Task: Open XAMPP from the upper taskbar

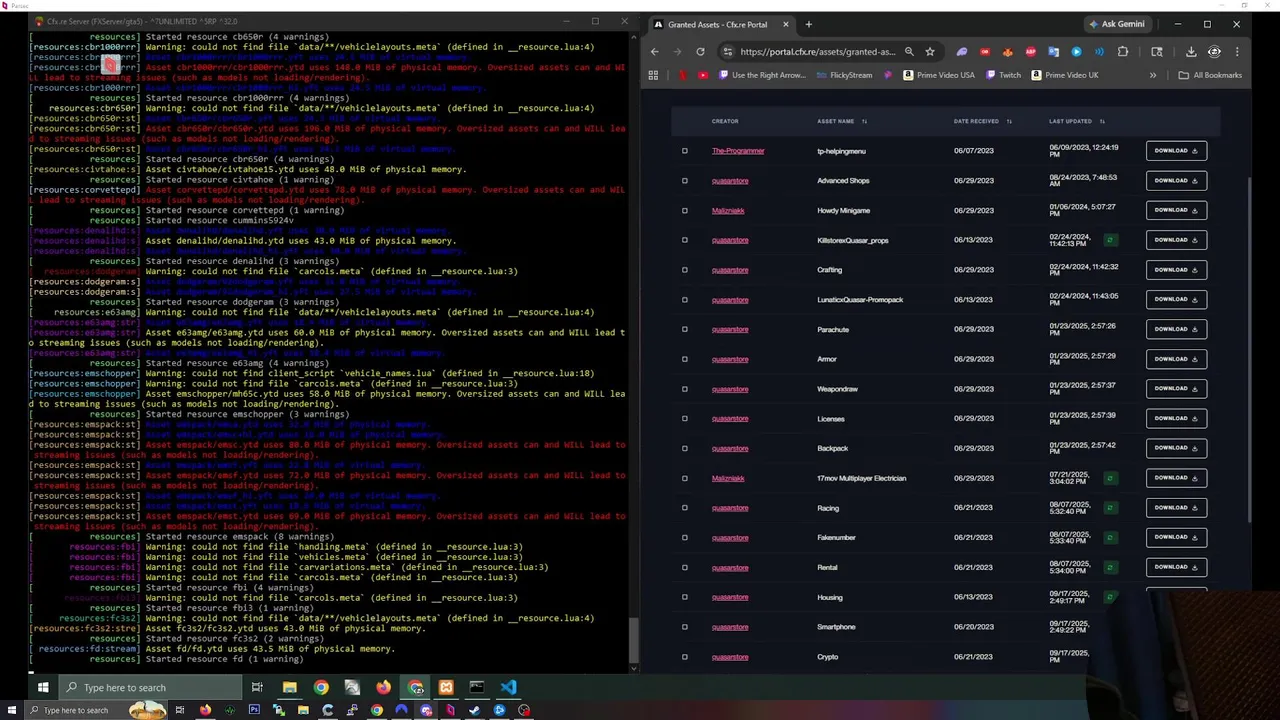Action: [446, 687]
